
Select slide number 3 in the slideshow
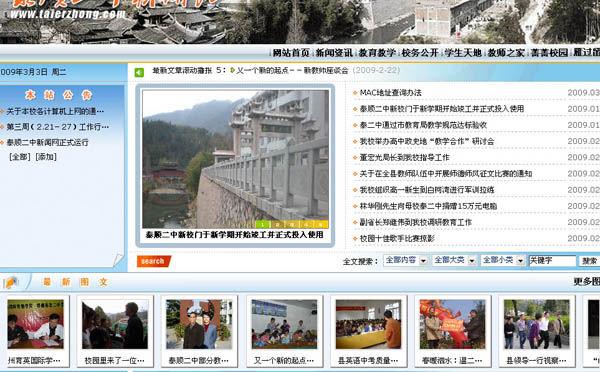pos(292,224)
